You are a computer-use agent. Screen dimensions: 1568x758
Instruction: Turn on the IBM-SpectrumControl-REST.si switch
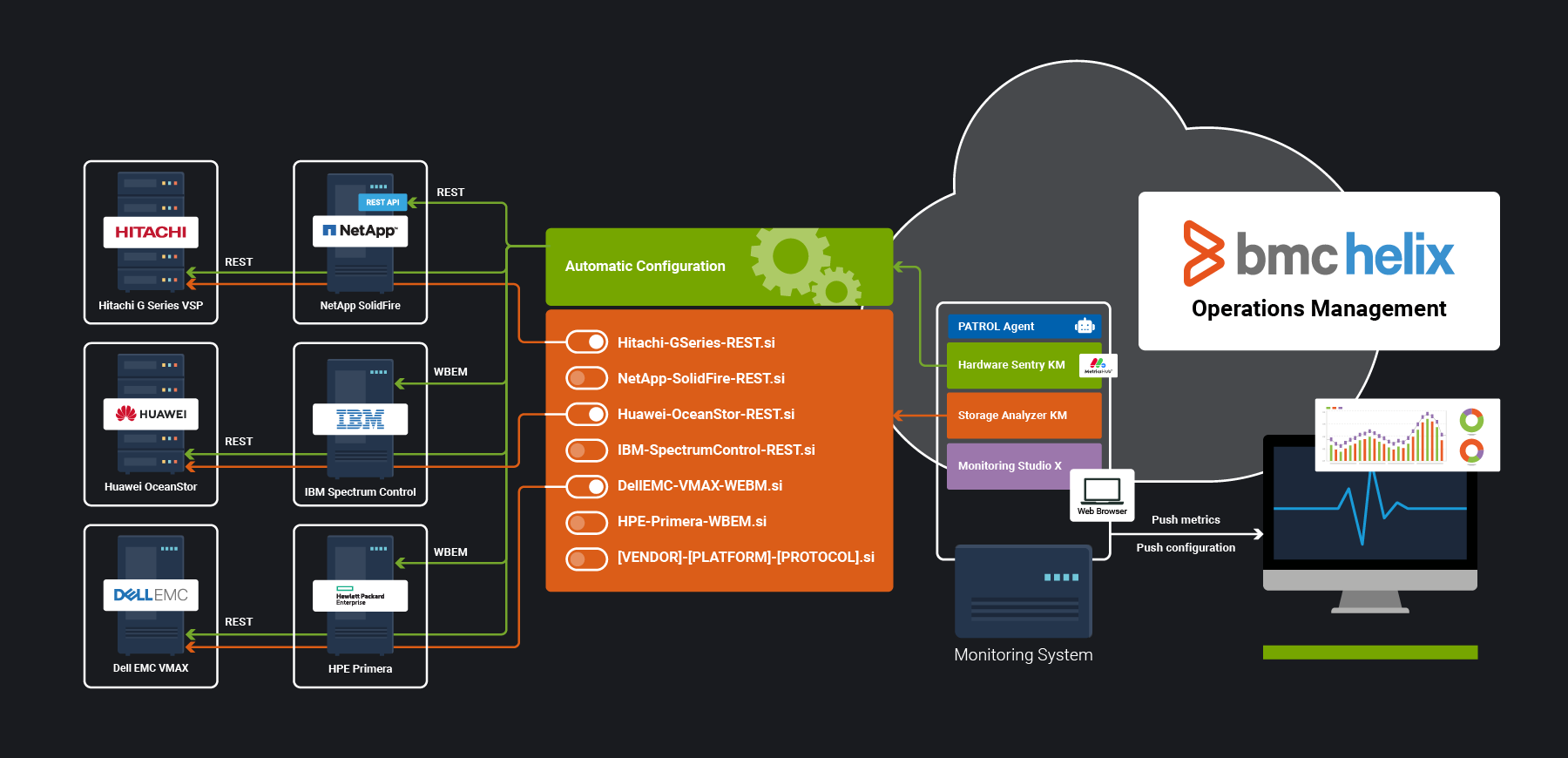point(586,450)
